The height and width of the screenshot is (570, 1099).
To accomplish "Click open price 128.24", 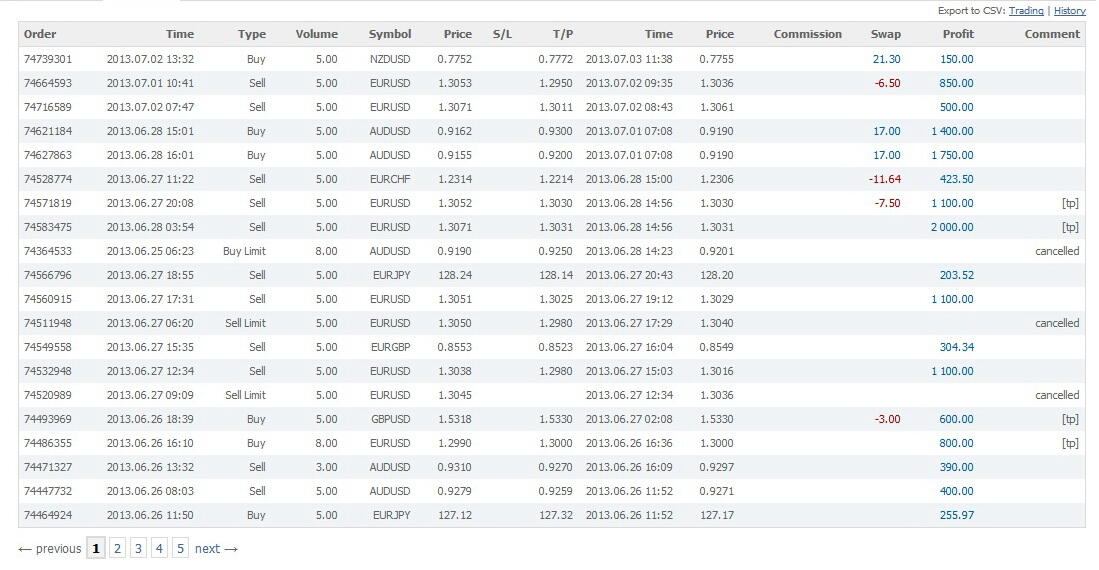I will click(455, 275).
